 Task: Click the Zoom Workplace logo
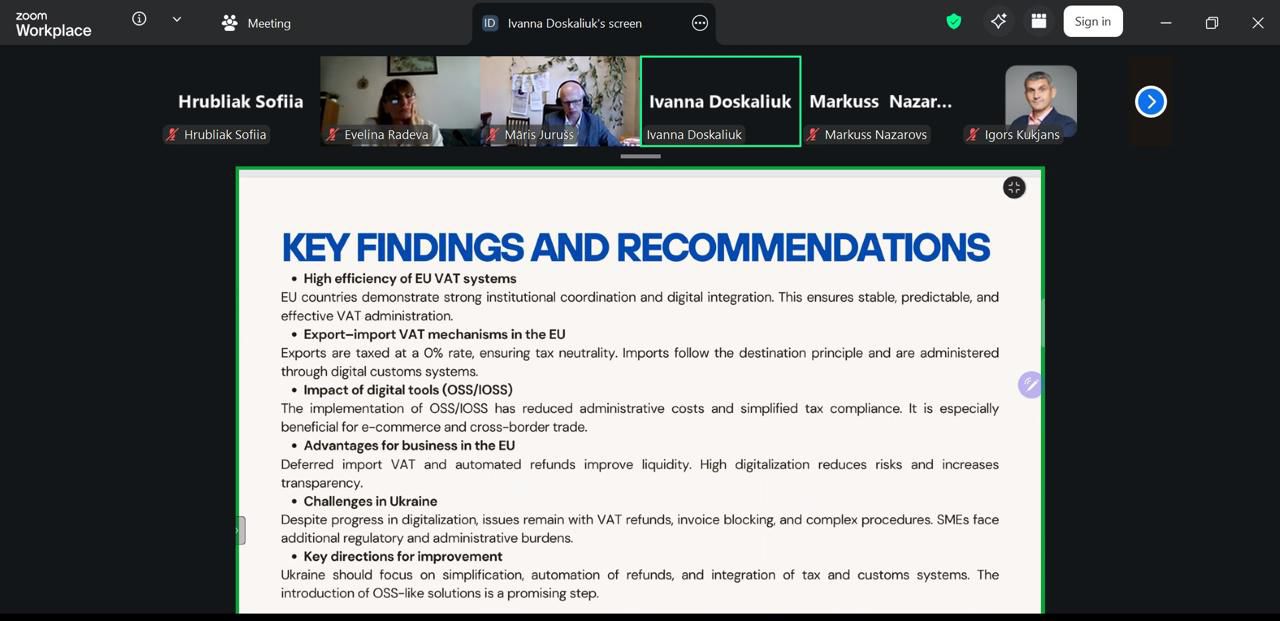coord(53,24)
